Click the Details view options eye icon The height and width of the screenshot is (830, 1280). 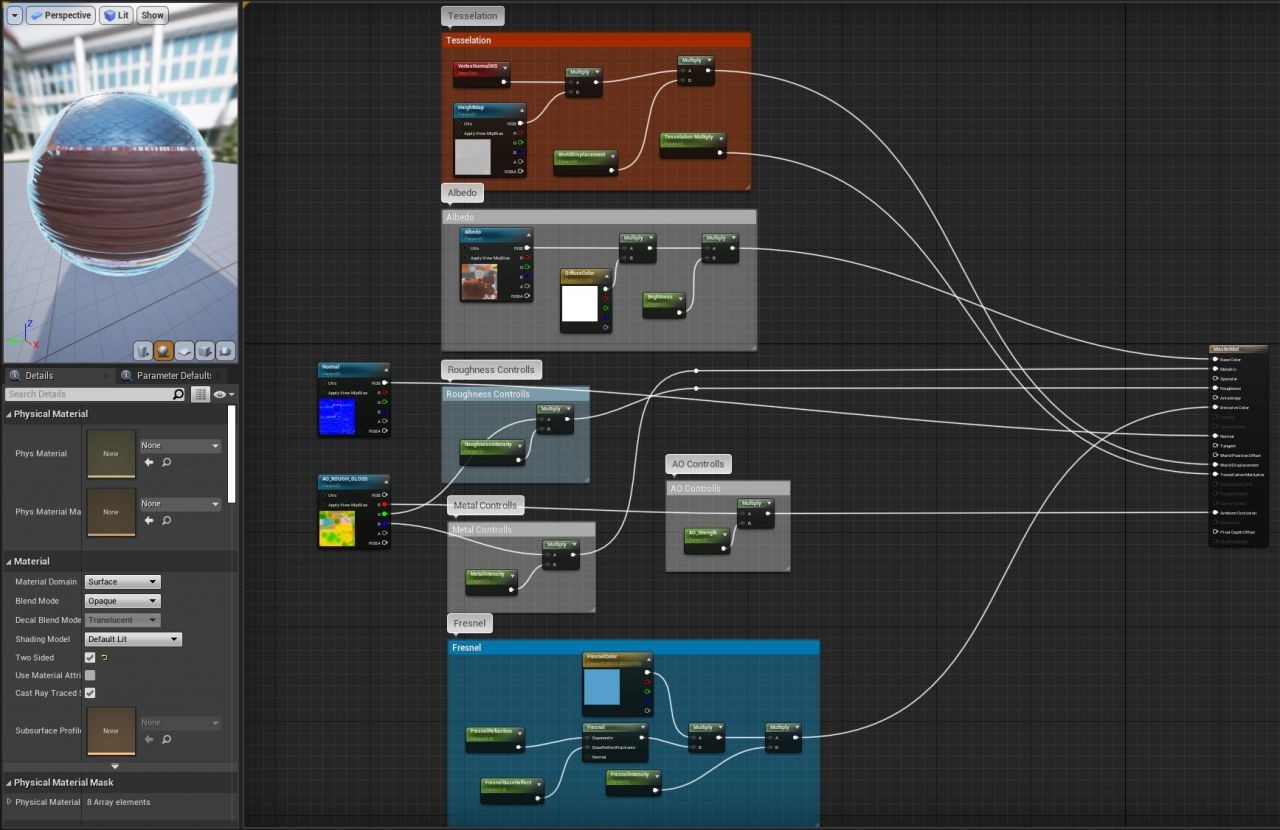220,395
